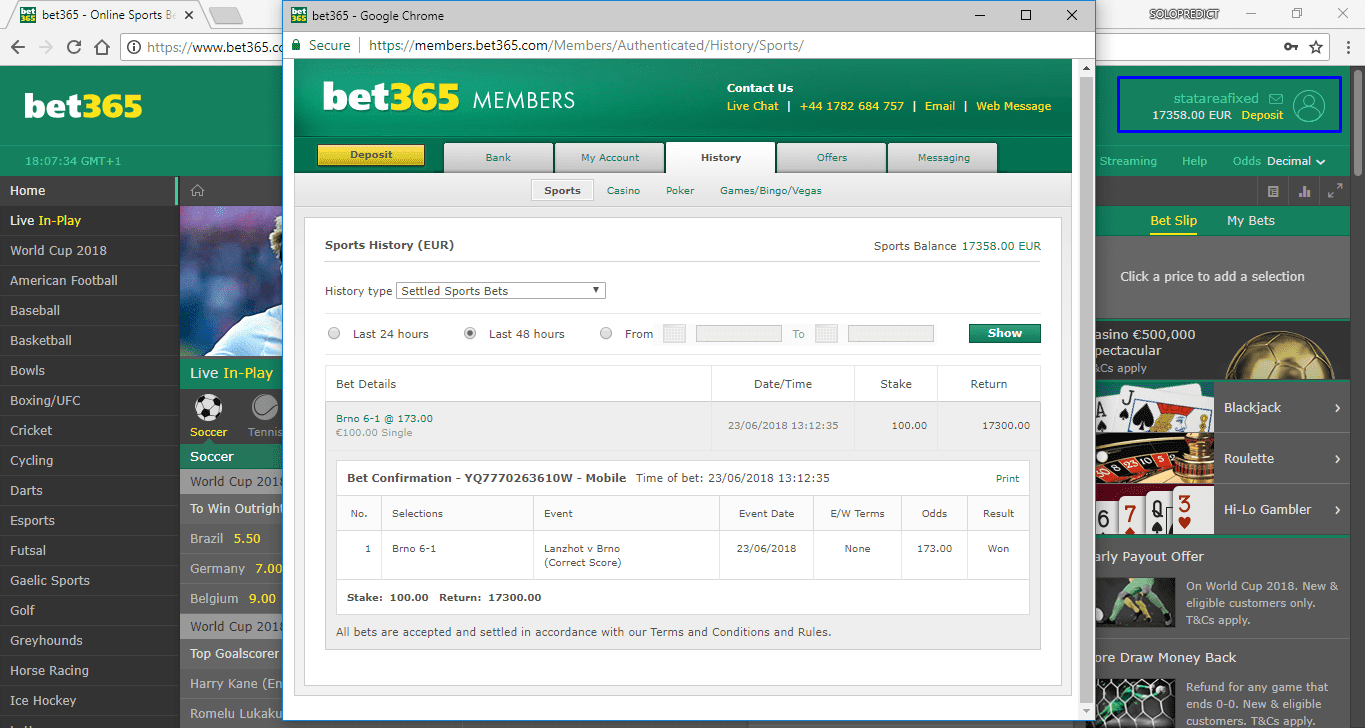
Task: Open From date calendar icon
Action: click(x=674, y=334)
